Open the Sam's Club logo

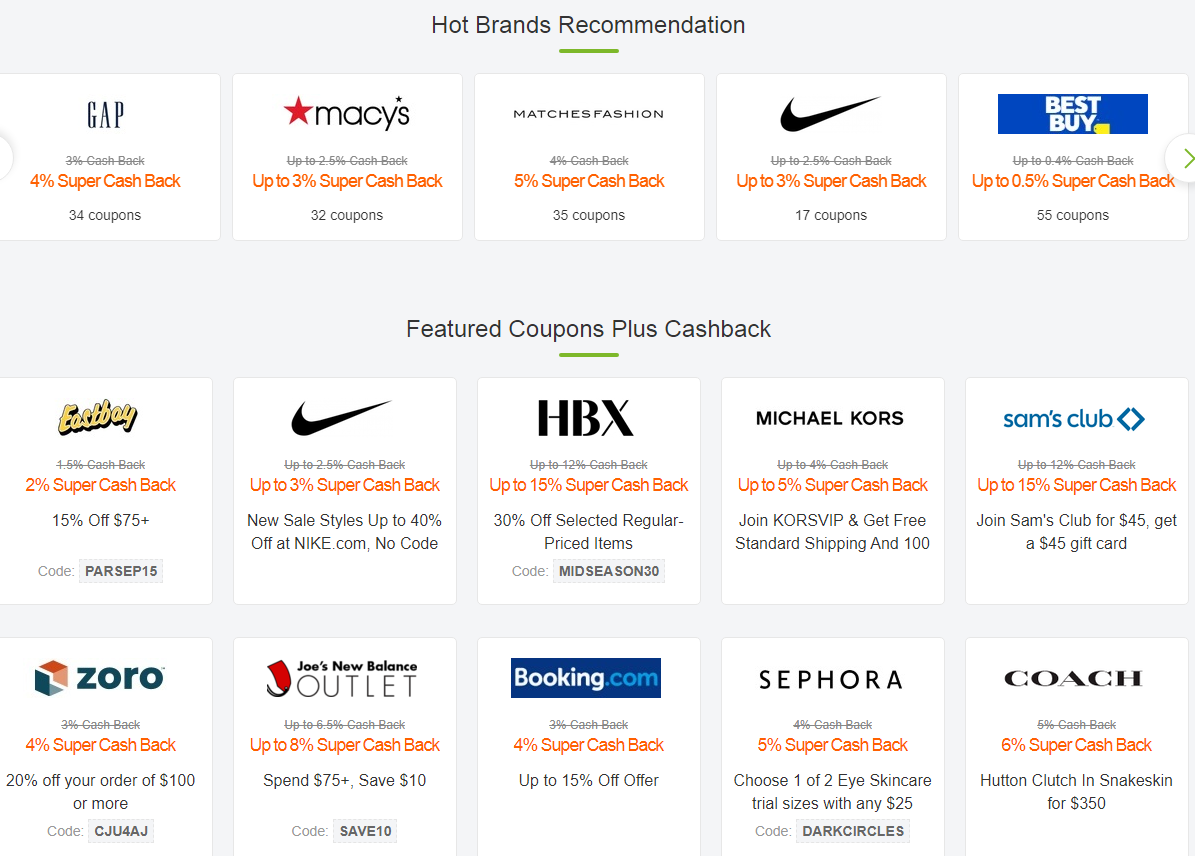coord(1074,419)
